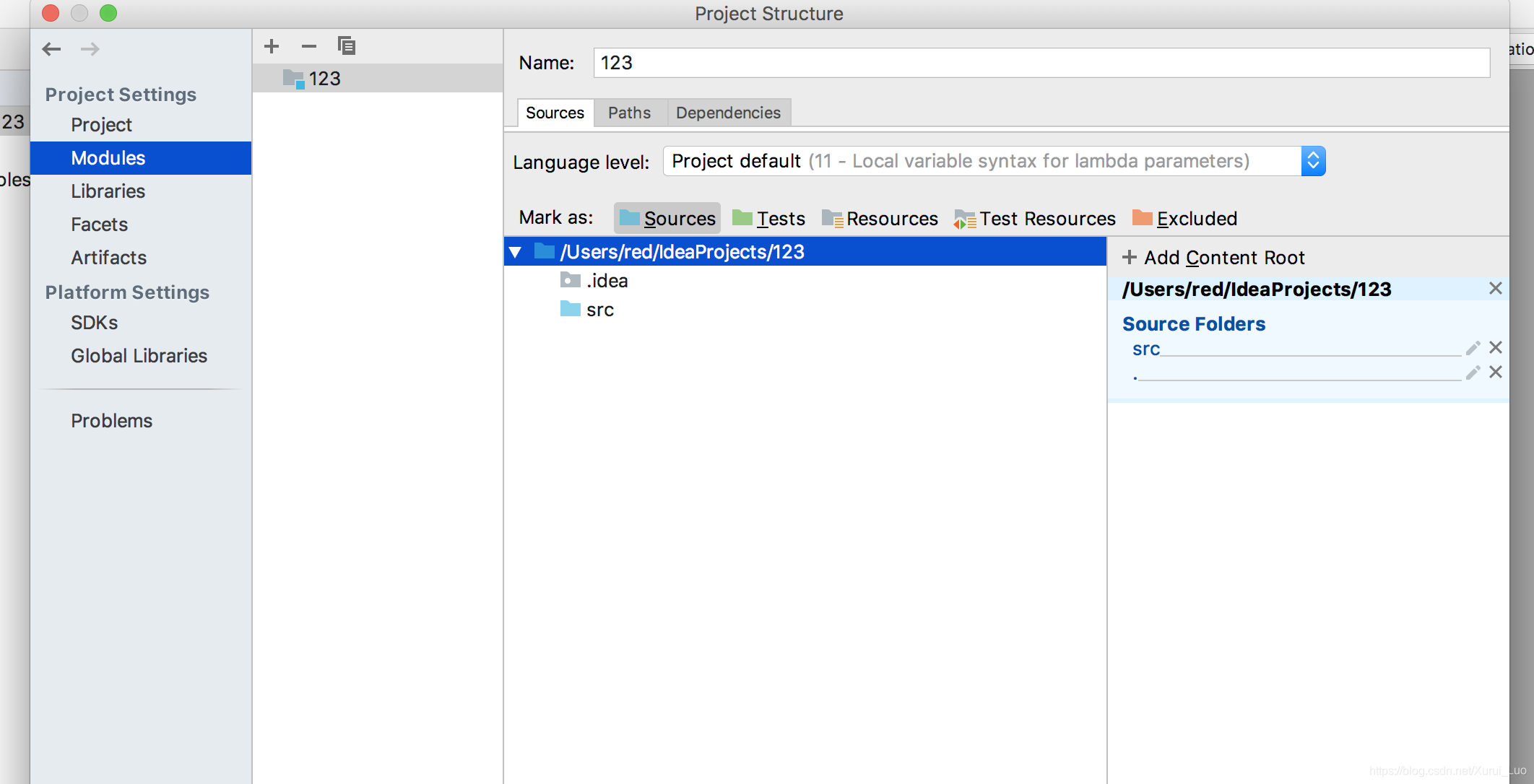1534x784 pixels.
Task: Switch to the Dependencies tab
Action: (728, 113)
